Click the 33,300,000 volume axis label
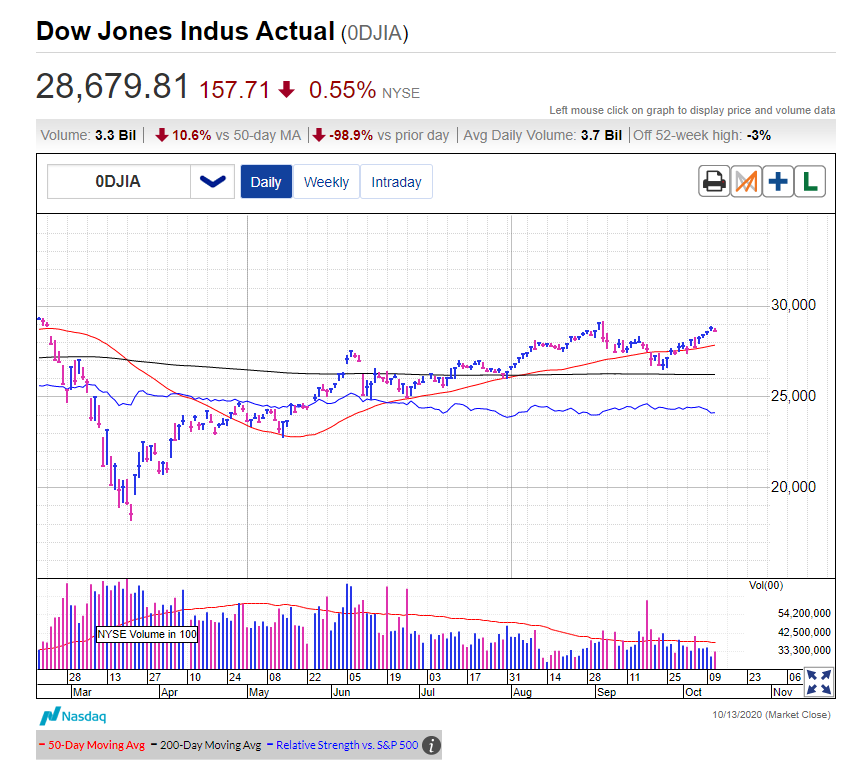 (804, 651)
